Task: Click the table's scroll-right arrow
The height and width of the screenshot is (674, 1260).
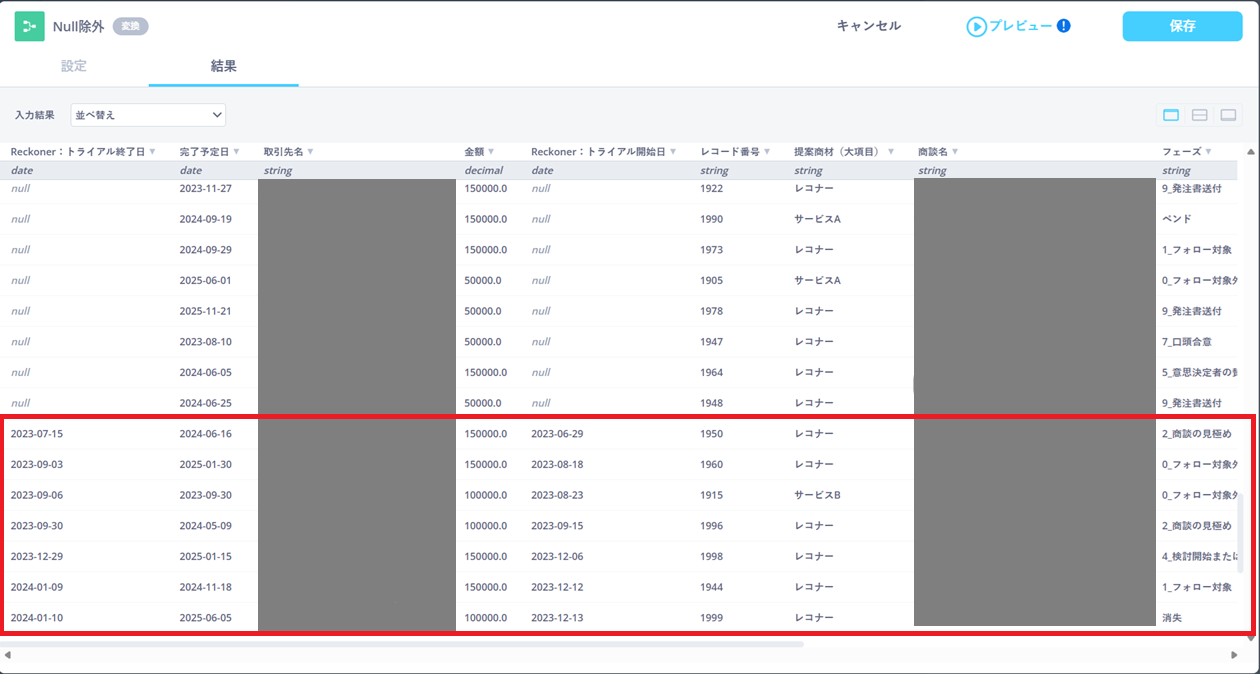Action: (1234, 655)
